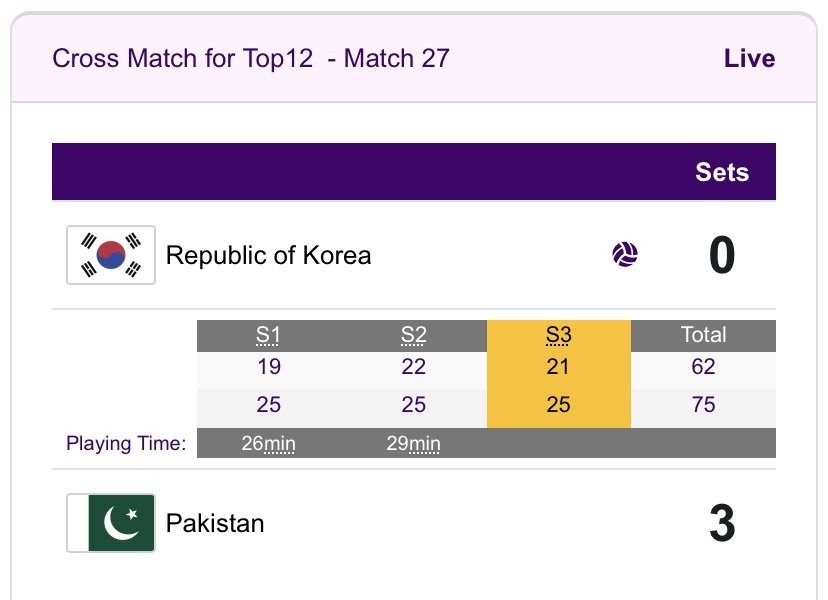Click Korea's total points 62
The height and width of the screenshot is (600, 828).
(x=703, y=367)
